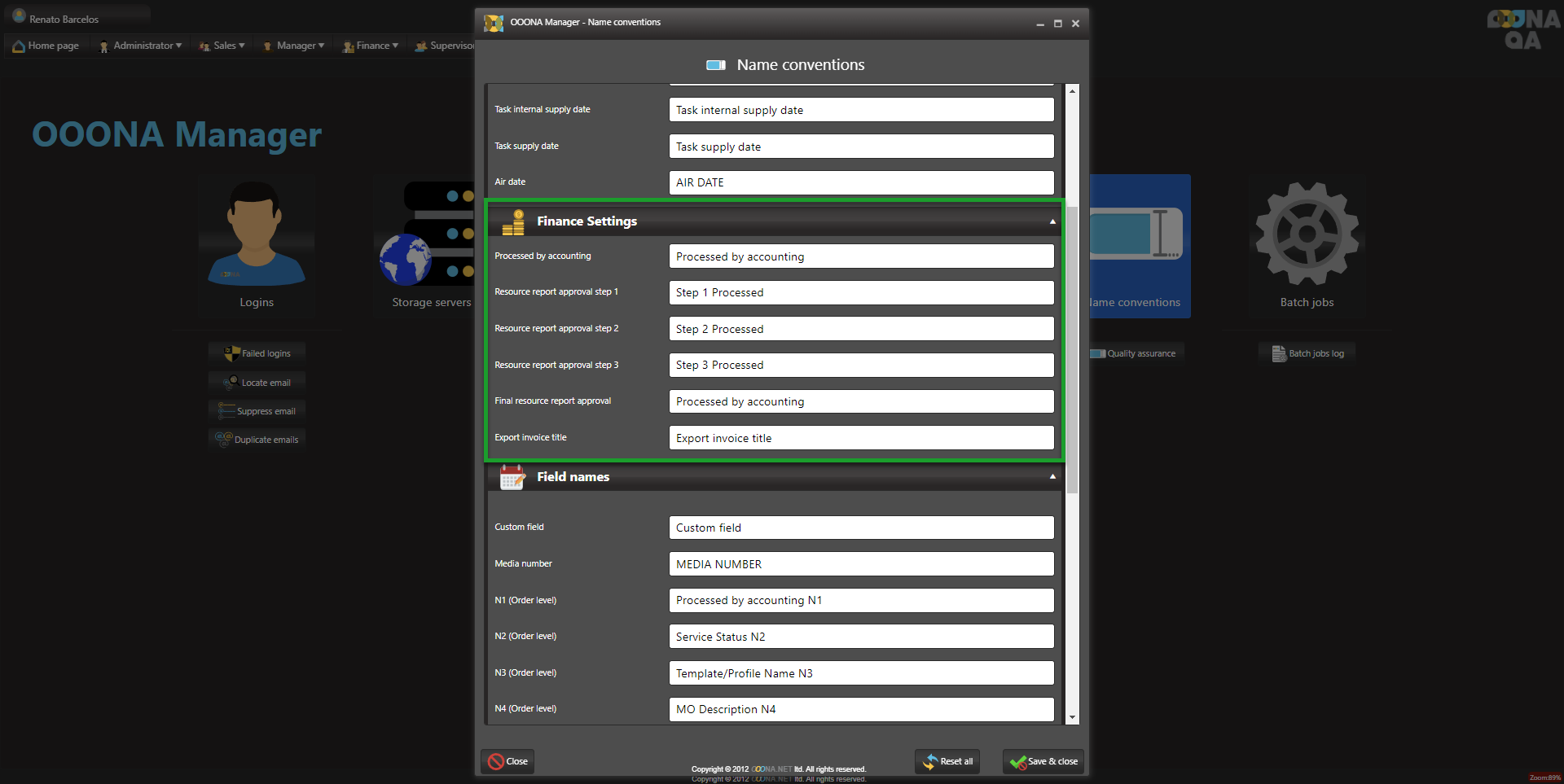Viewport: 1564px width, 784px height.
Task: Collapse the Field names section arrow
Action: [1052, 477]
